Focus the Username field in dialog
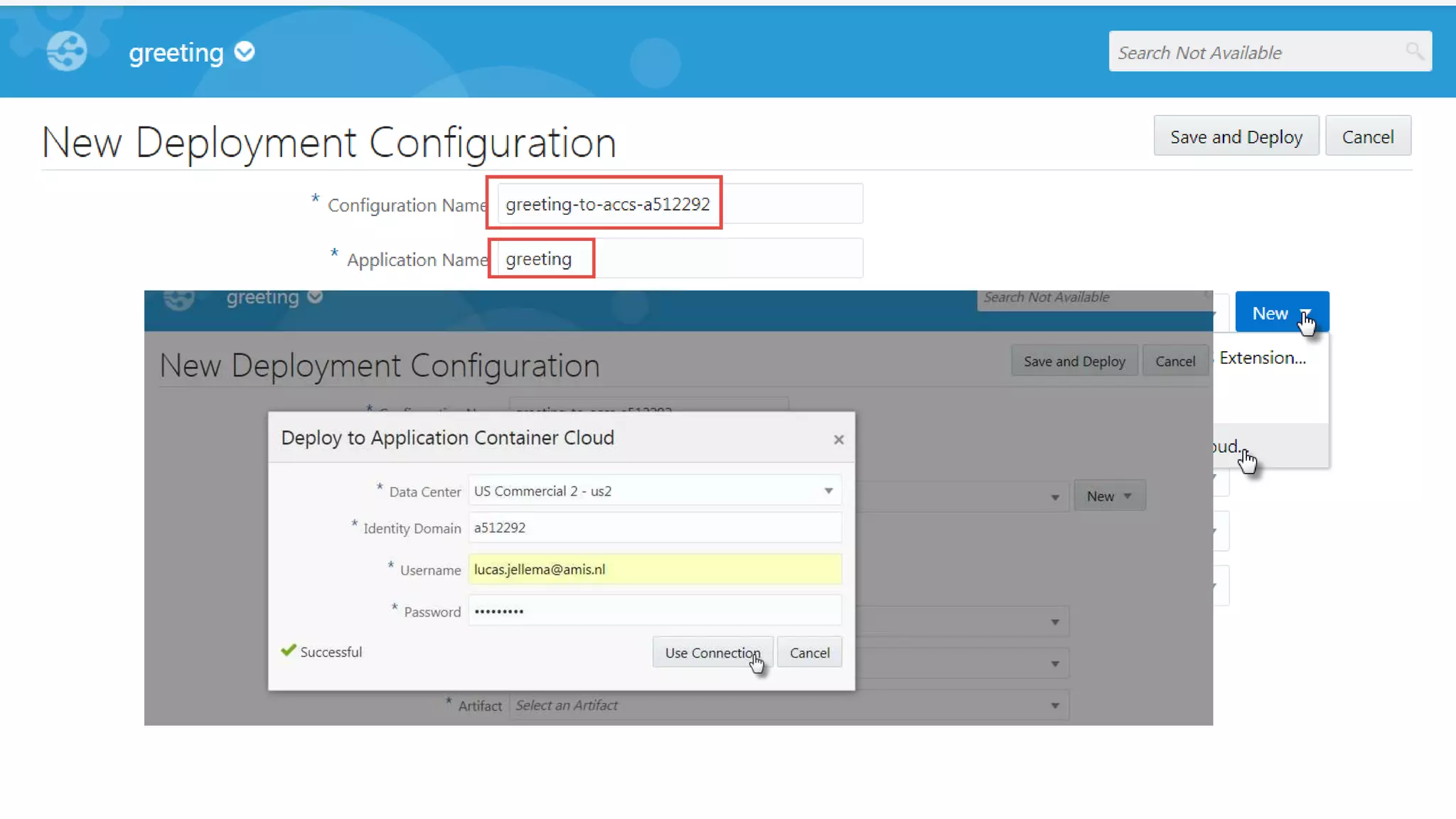1456x819 pixels. 654,569
